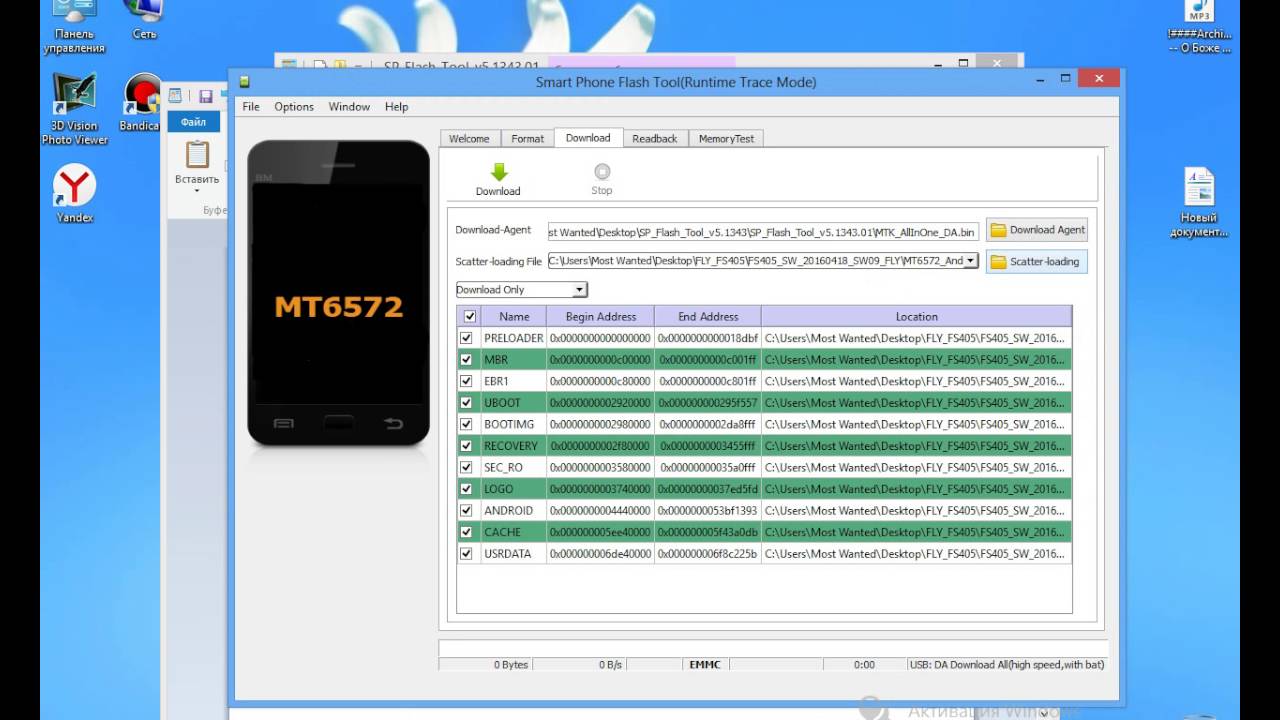Click the Файл tab in WordPad window
Viewport: 1280px width, 720px height.
[193, 122]
